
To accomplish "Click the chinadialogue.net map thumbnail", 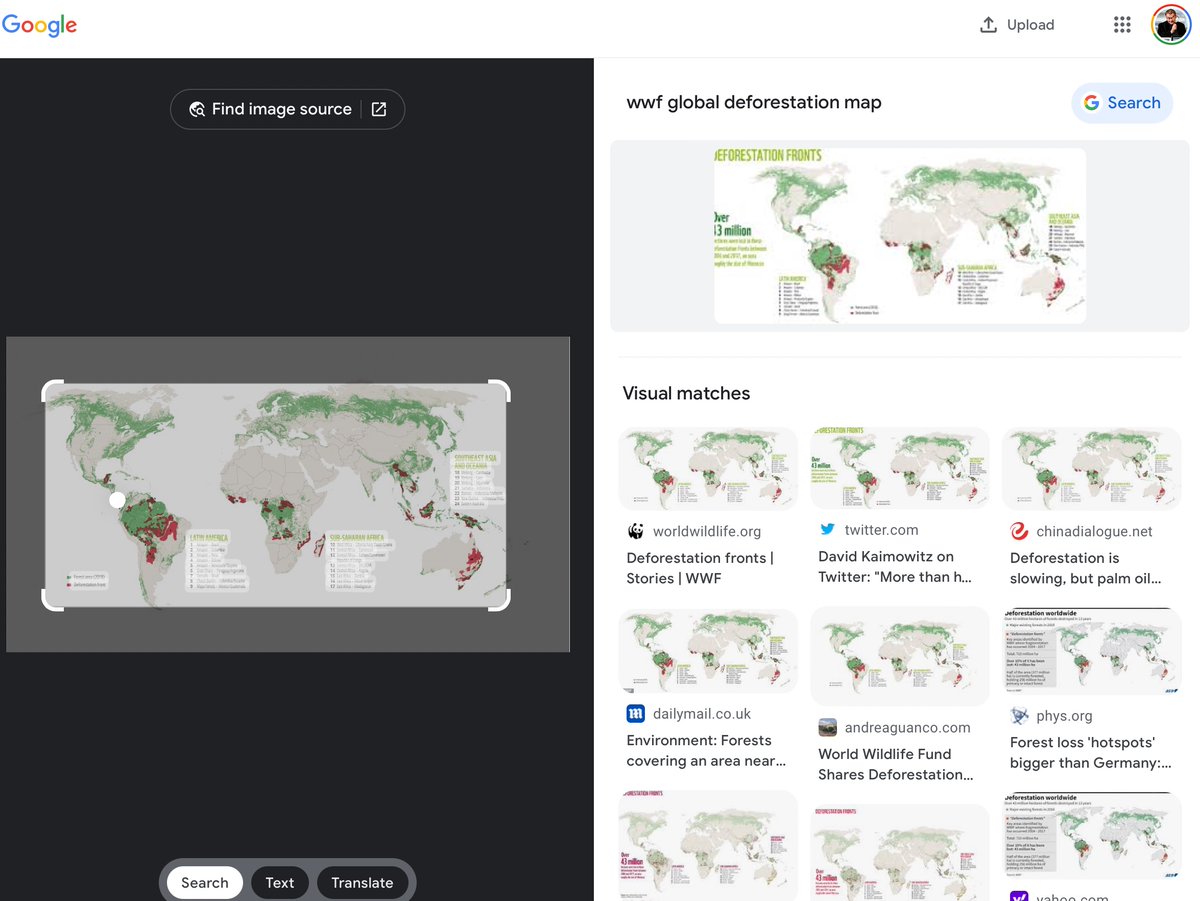I will click(1092, 469).
